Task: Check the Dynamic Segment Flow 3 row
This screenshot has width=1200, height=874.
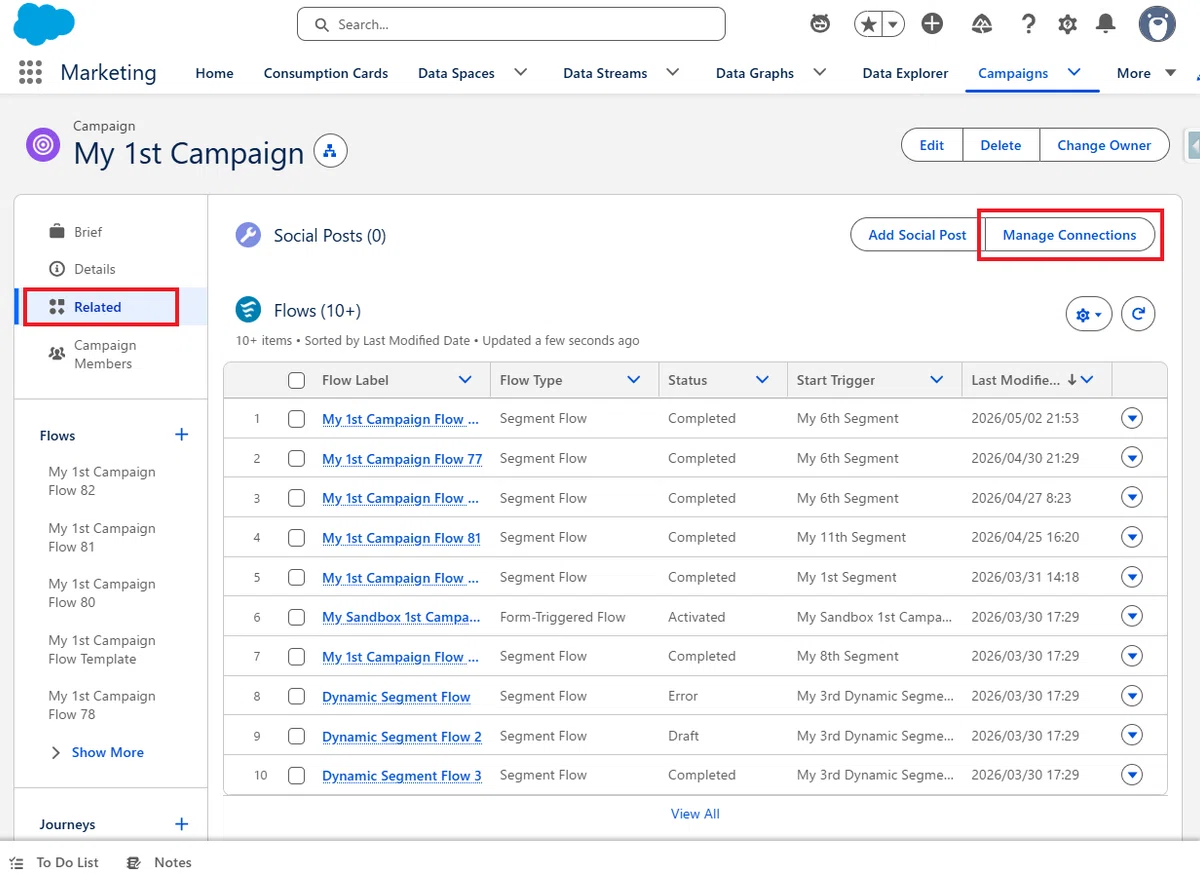Action: [x=296, y=775]
